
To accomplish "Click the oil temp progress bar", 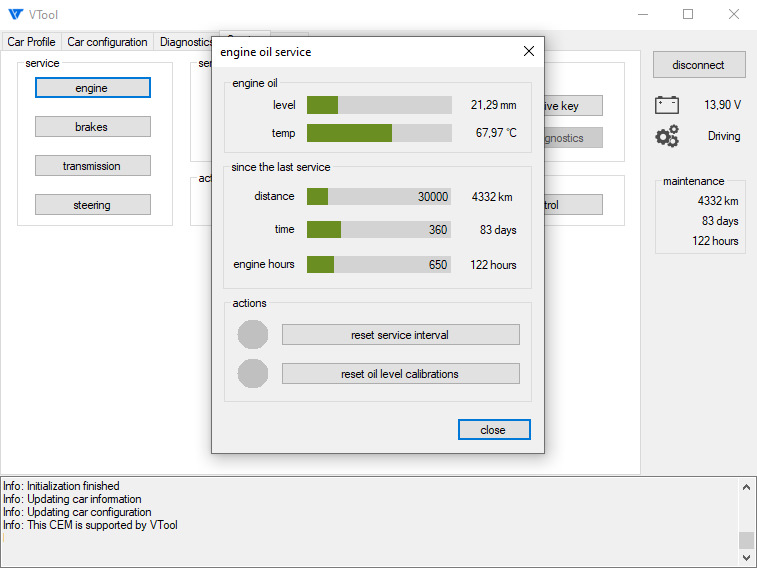I will [379, 133].
